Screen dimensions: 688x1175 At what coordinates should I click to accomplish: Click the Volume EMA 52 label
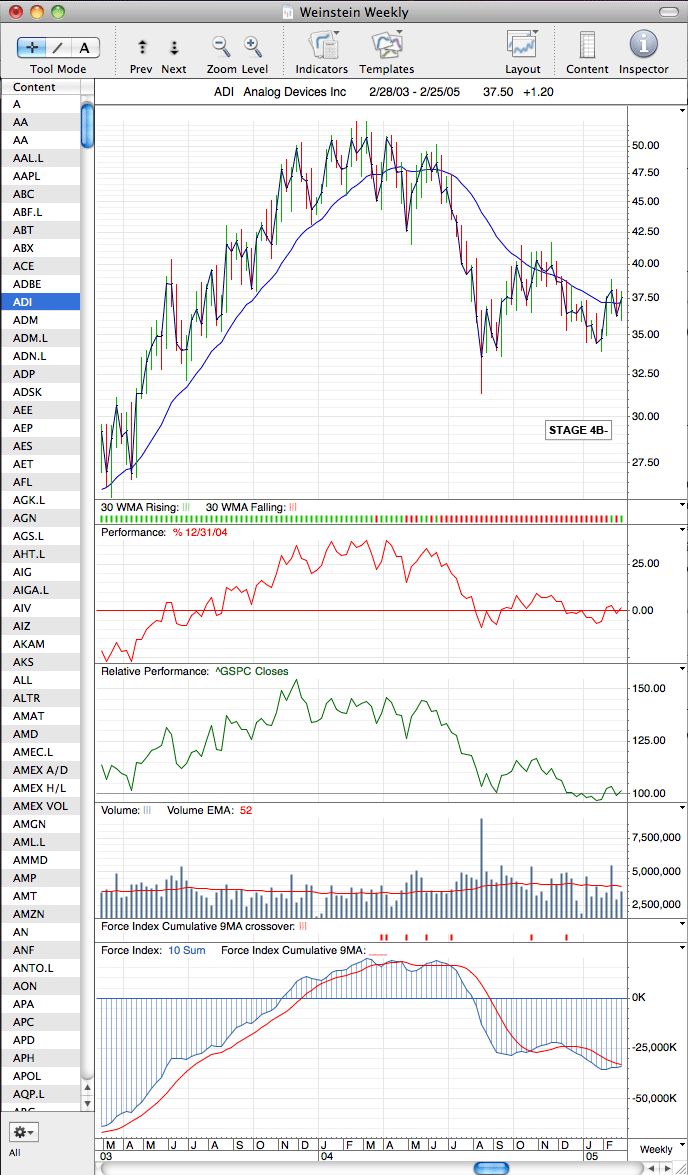pyautogui.click(x=209, y=810)
